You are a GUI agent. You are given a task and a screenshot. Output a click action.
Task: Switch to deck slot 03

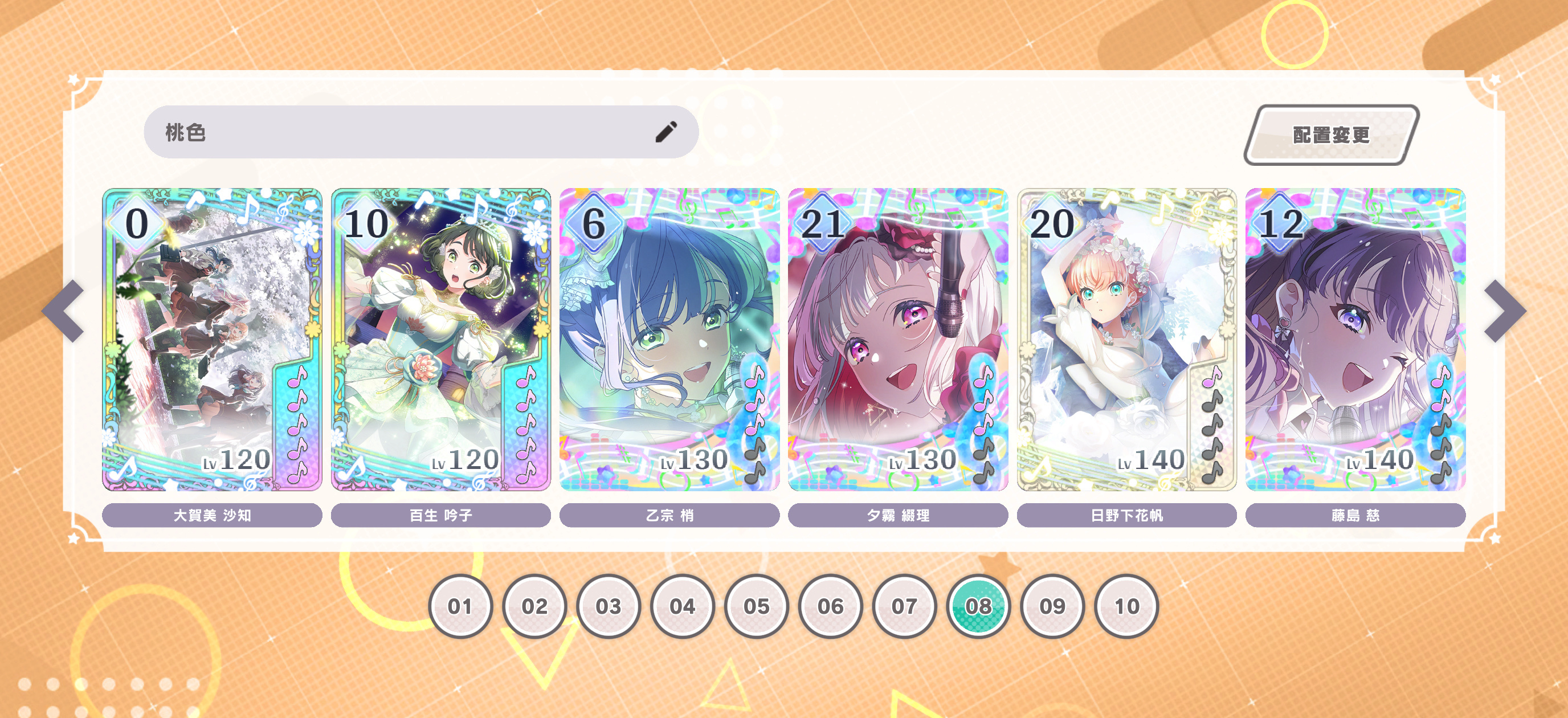click(609, 606)
